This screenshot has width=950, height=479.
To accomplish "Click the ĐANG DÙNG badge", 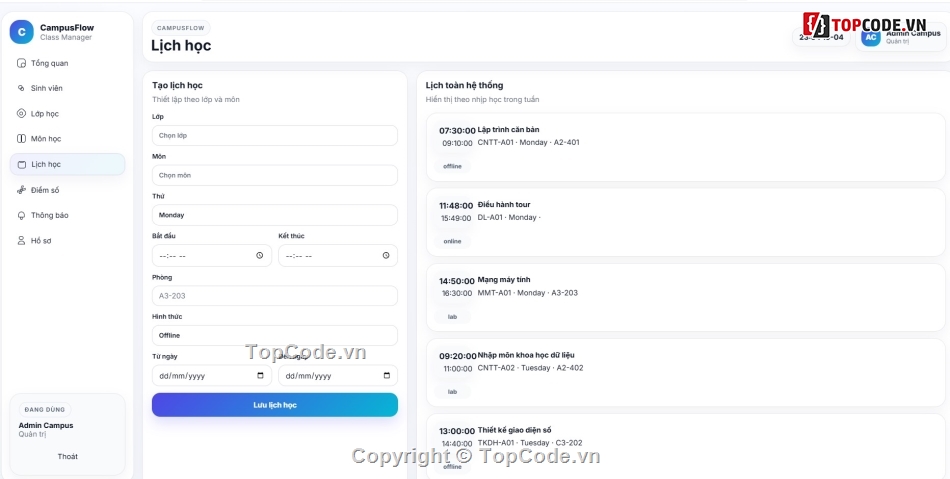I will point(45,410).
